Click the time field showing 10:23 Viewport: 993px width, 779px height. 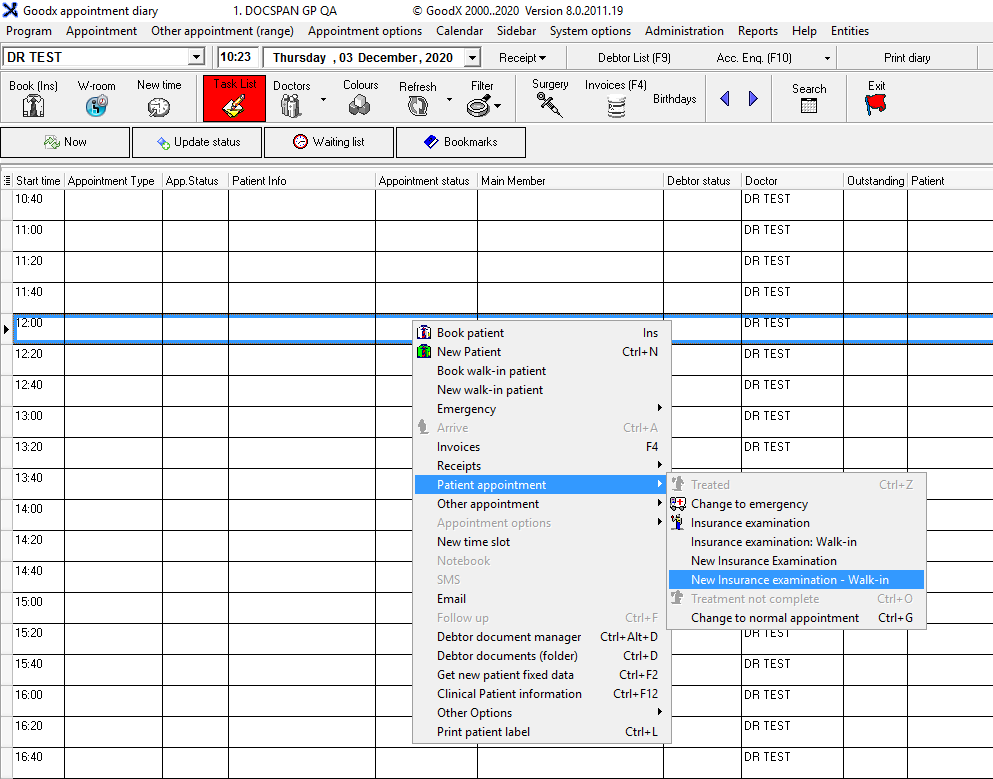tap(236, 58)
